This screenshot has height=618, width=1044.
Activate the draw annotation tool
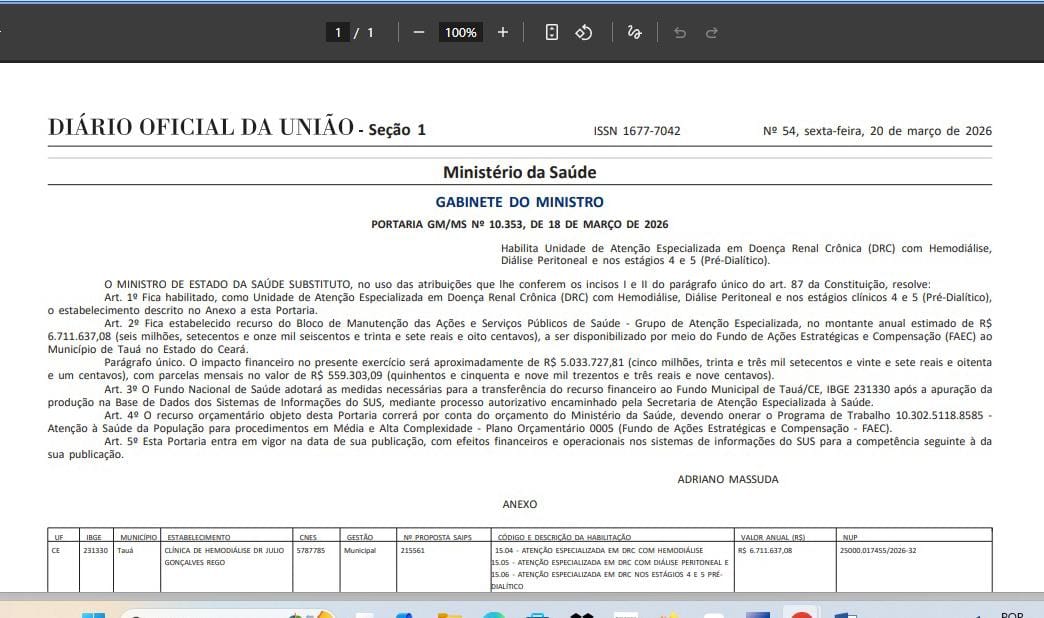(634, 32)
